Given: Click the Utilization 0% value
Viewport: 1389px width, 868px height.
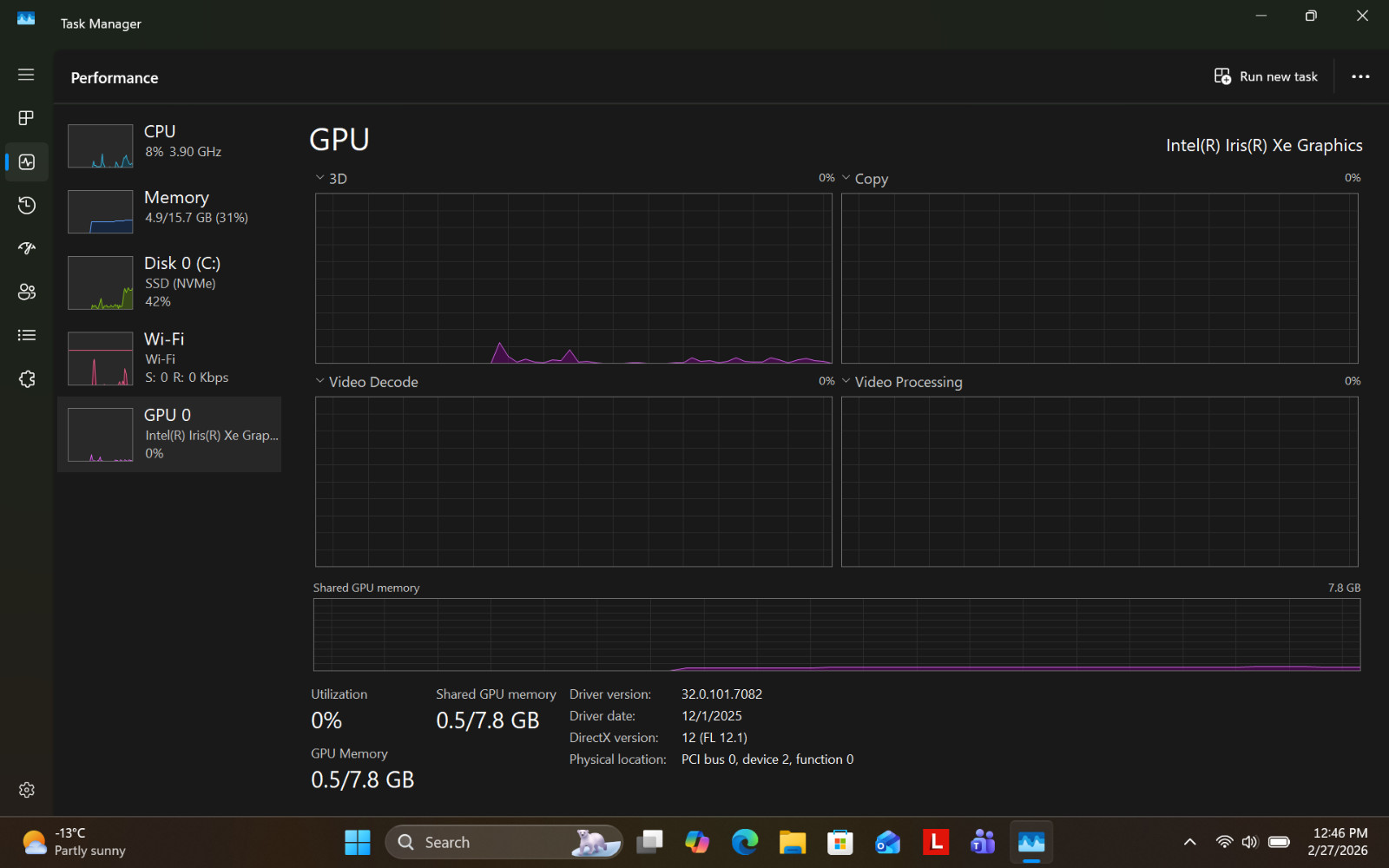Looking at the screenshot, I should tap(326, 720).
